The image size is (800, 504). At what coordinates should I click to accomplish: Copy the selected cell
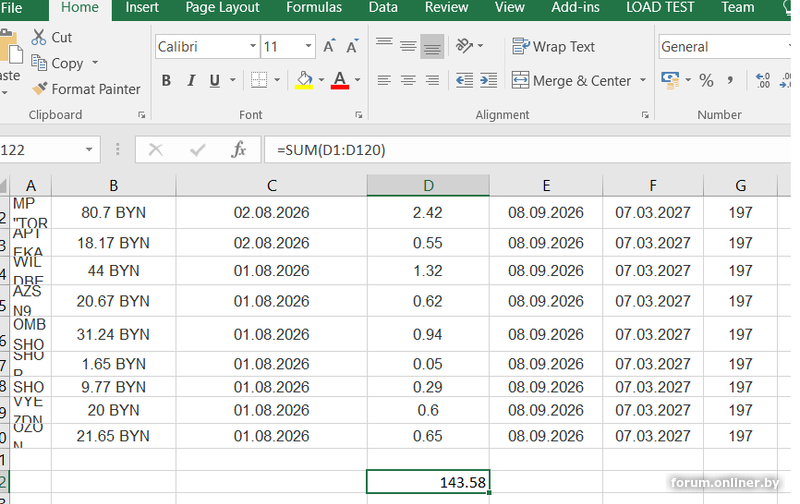tap(57, 63)
